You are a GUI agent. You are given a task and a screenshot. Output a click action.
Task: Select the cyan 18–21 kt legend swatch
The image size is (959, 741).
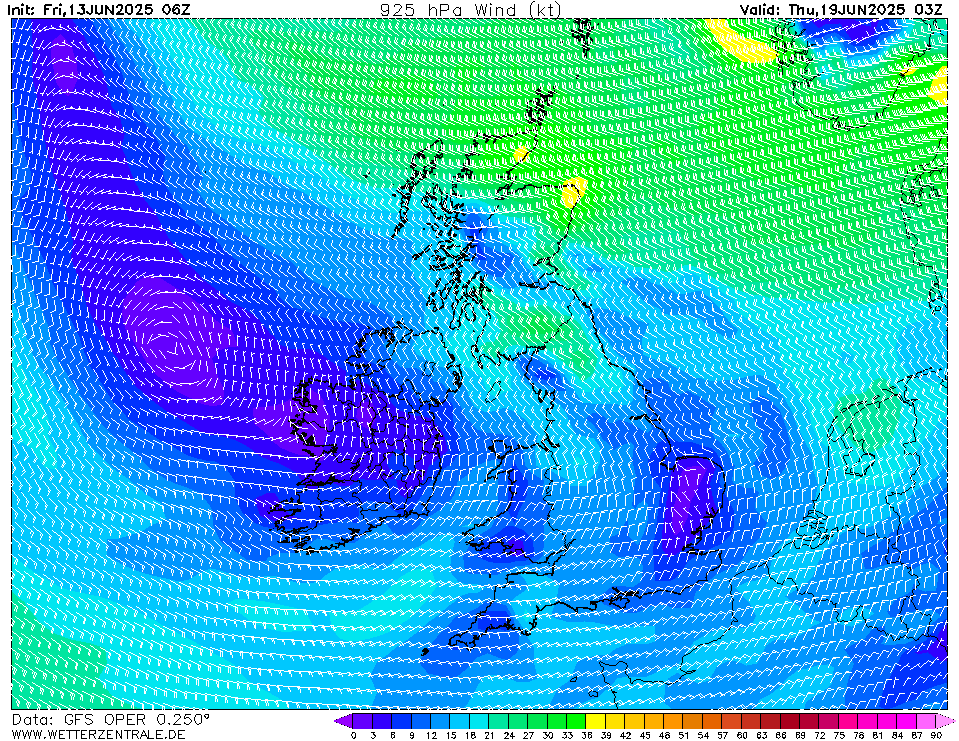click(x=480, y=721)
